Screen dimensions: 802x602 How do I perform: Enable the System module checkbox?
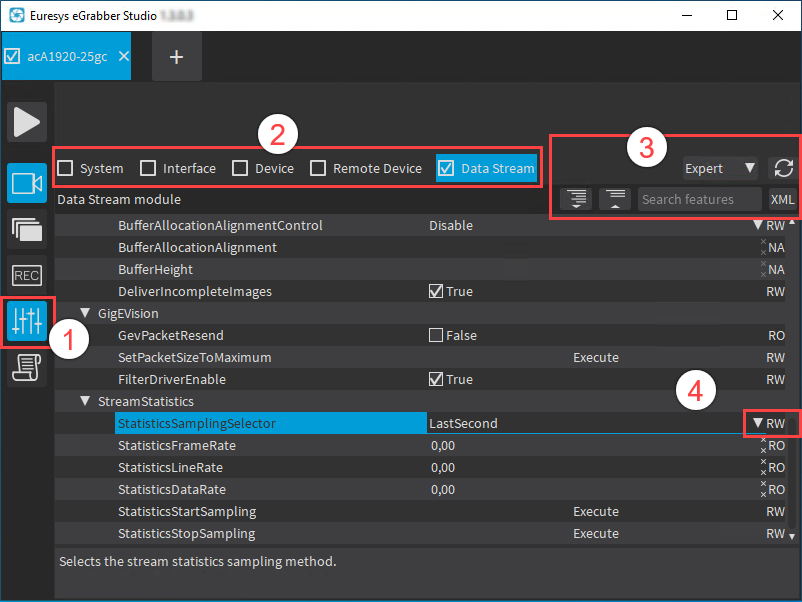tap(66, 168)
